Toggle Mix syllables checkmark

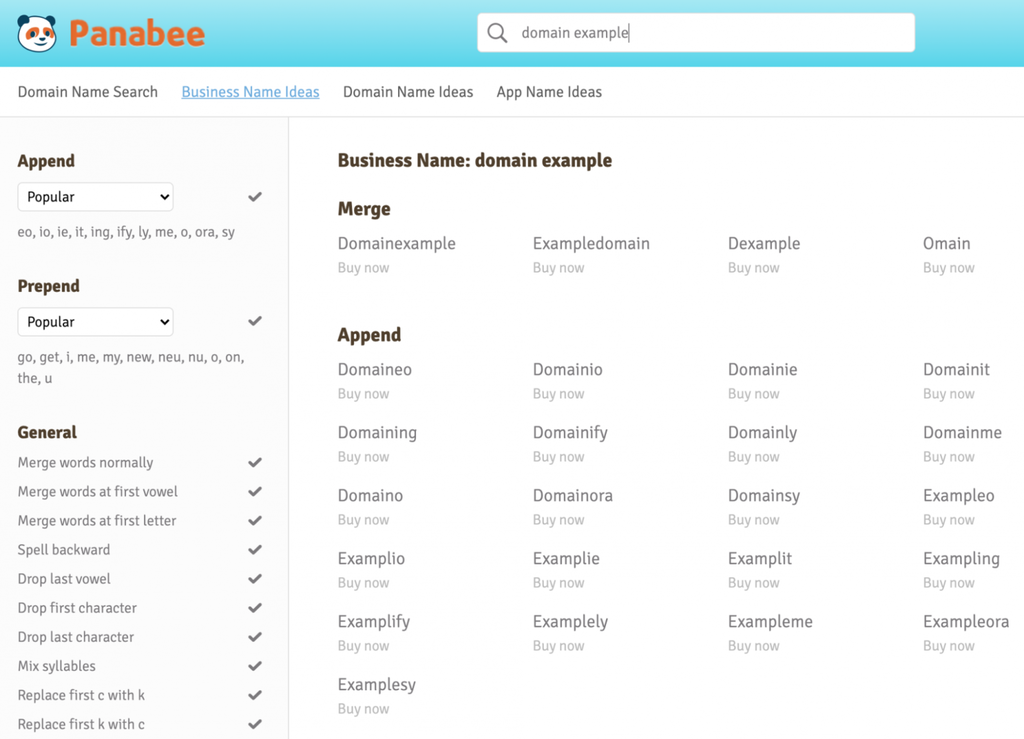pyautogui.click(x=255, y=666)
